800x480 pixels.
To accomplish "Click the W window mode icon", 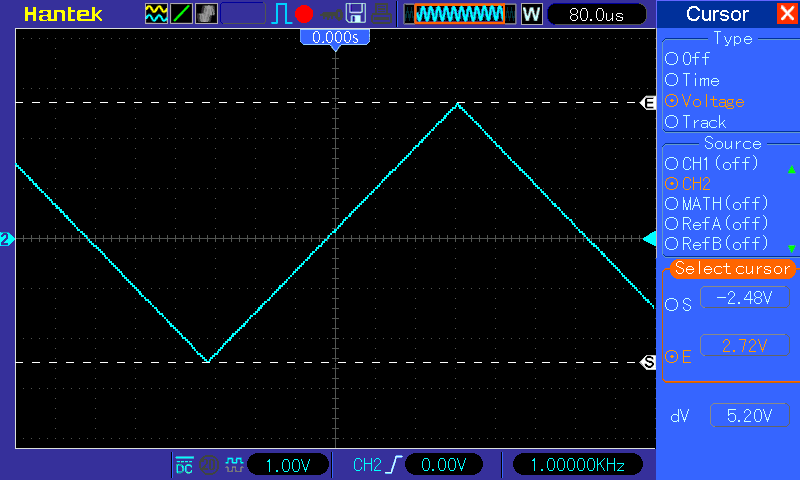I will pos(531,14).
